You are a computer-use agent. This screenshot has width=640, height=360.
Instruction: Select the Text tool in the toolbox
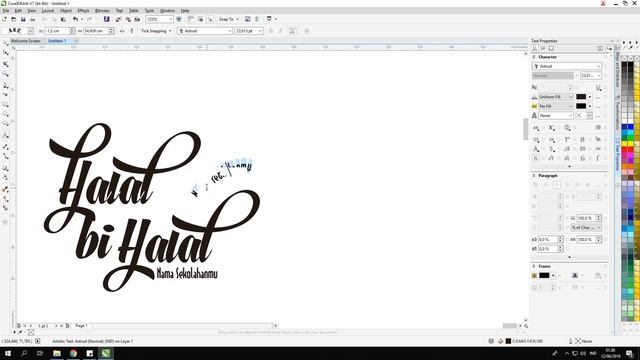[5, 135]
